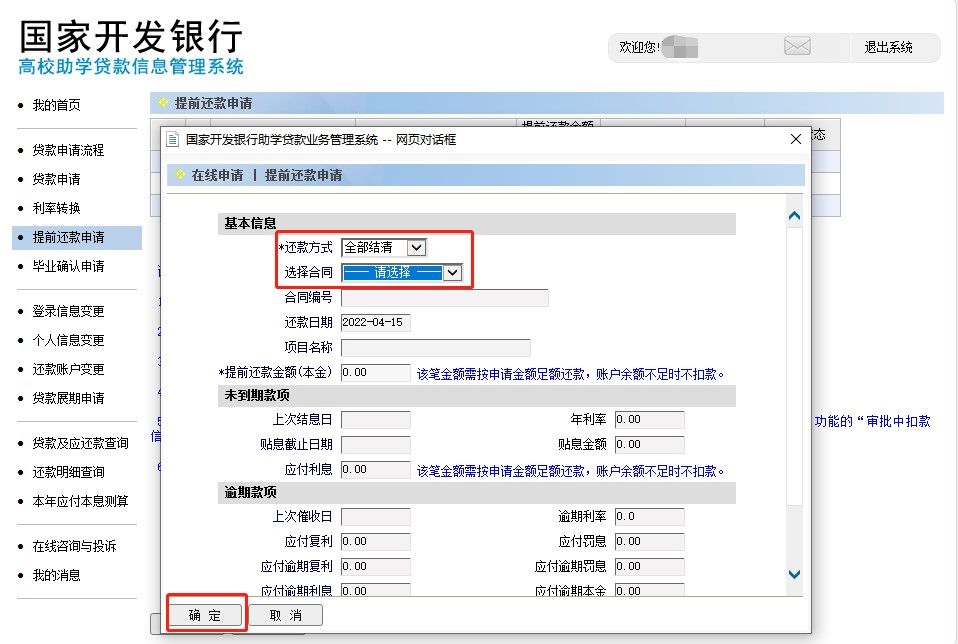Click the 应付逾期罚息 field

tap(649, 566)
